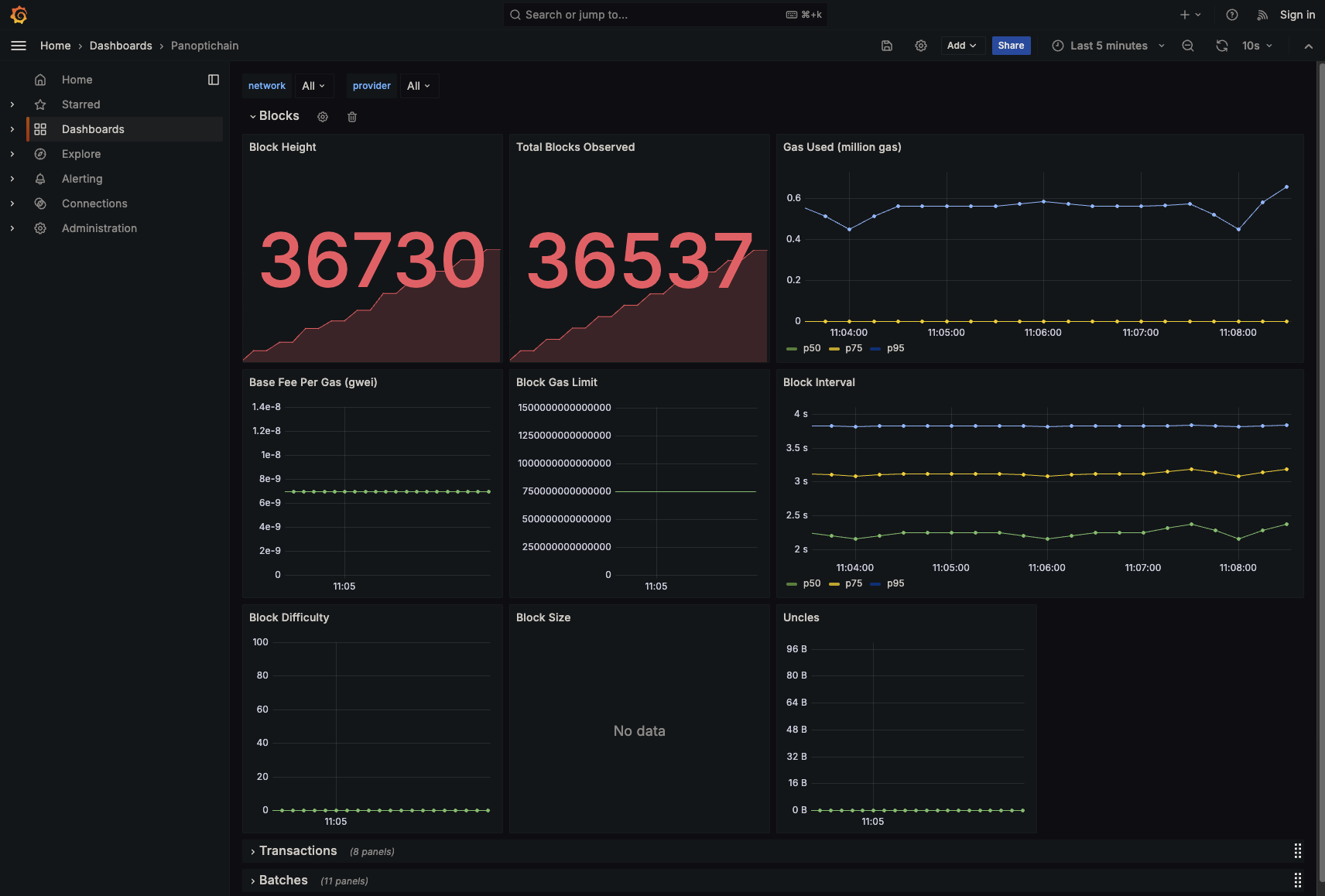Open the help question mark icon
Viewport: 1325px width, 896px height.
(1232, 15)
